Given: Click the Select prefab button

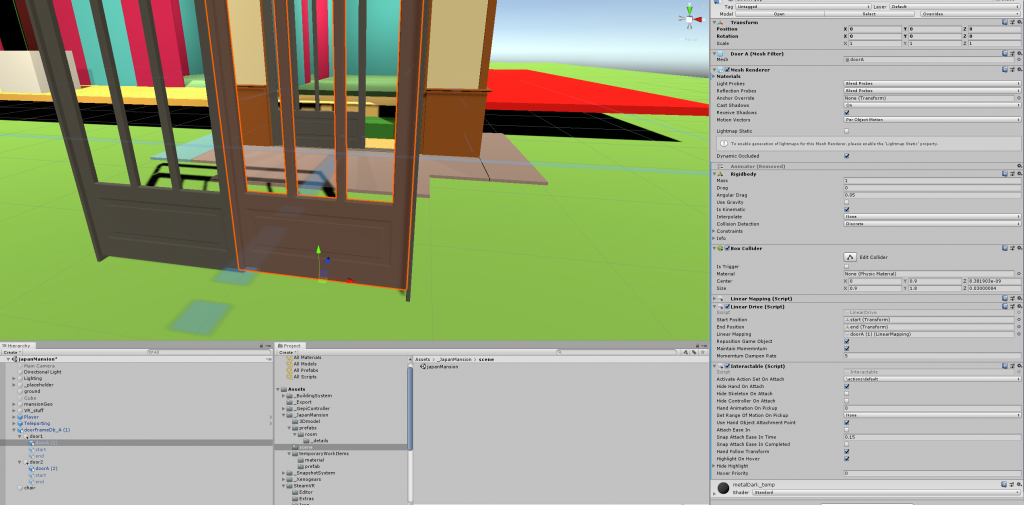Looking at the screenshot, I should coord(869,14).
